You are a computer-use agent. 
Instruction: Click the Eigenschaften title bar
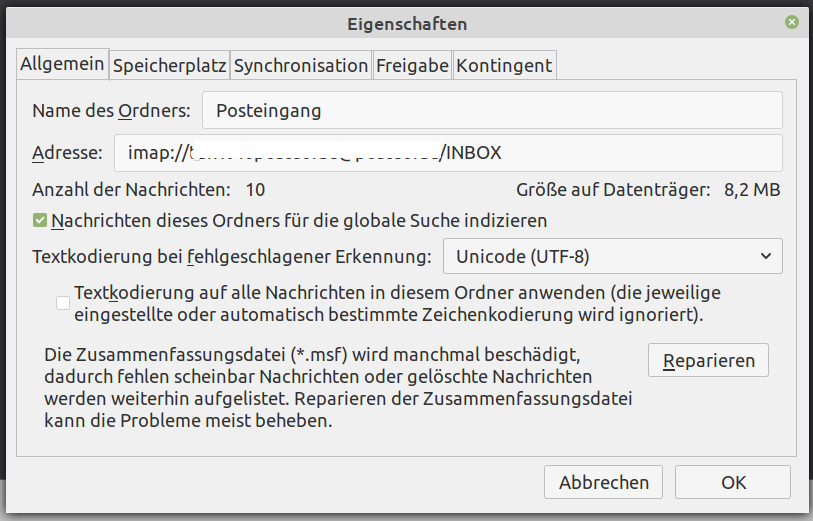coord(406,22)
